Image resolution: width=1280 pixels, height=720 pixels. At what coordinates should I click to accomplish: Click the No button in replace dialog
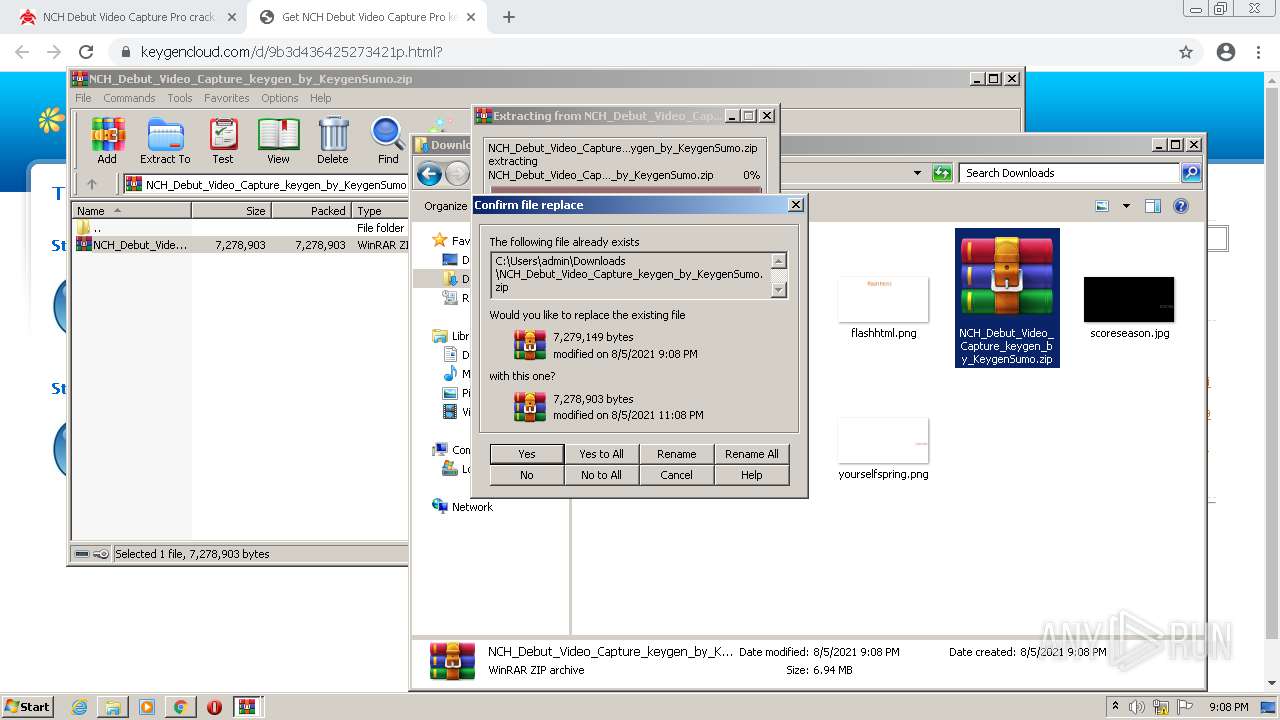[527, 475]
